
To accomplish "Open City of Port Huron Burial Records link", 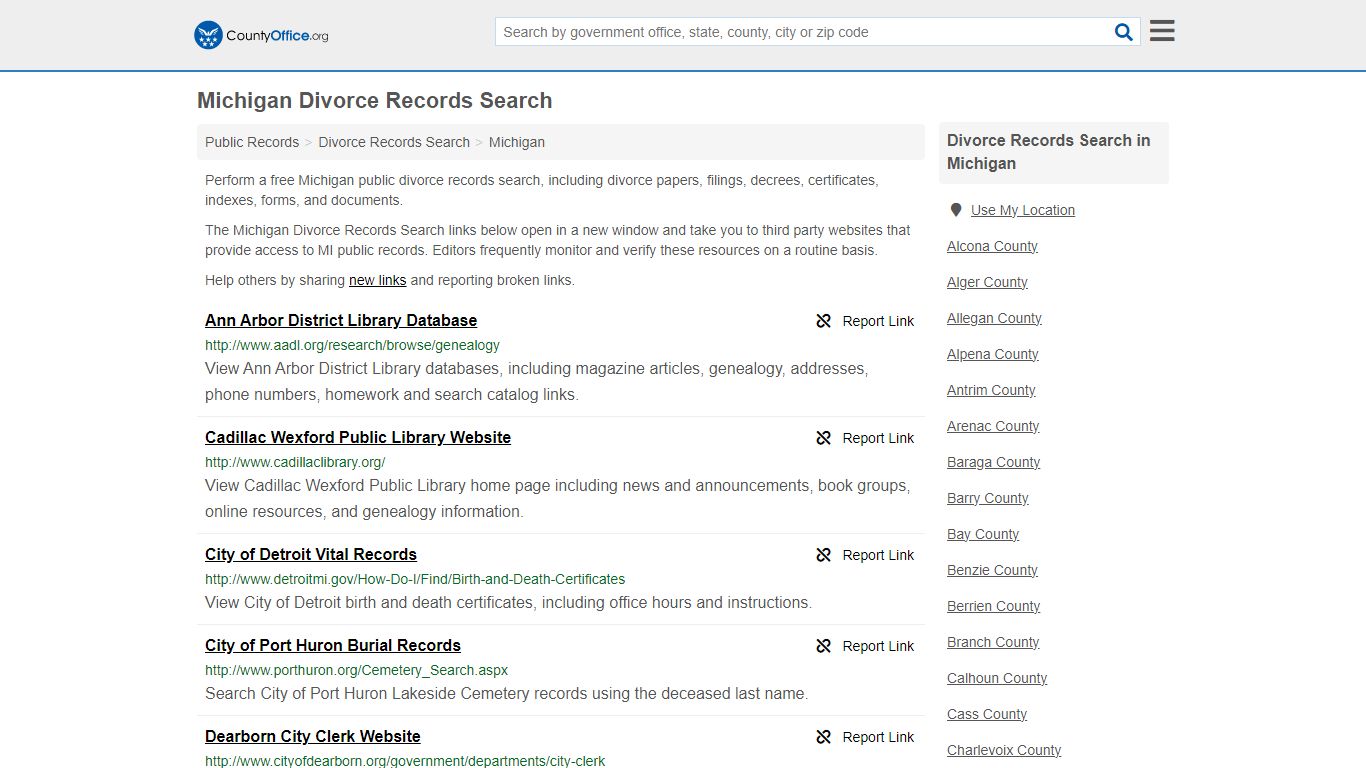I will tap(333, 645).
